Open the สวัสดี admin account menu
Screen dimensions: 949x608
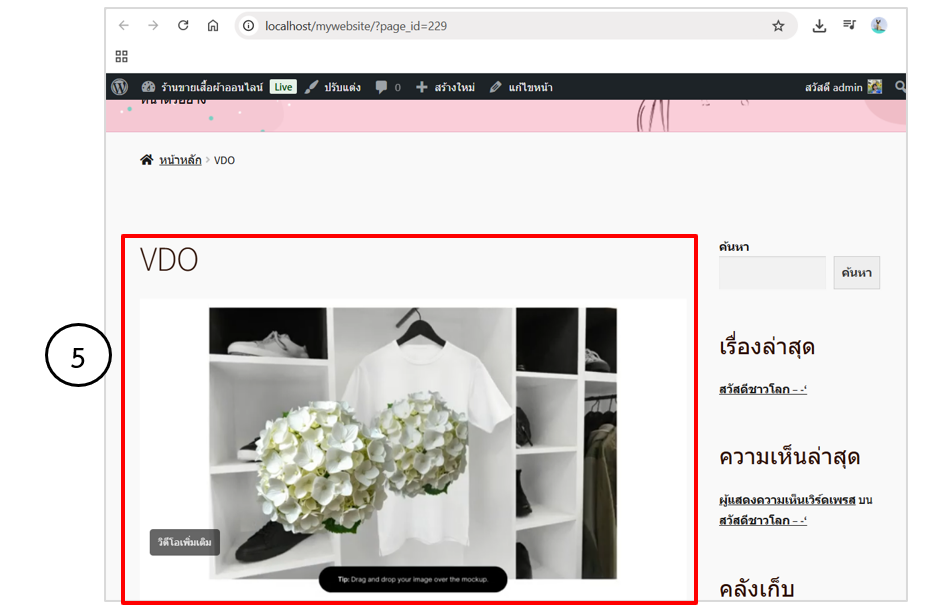pos(842,87)
